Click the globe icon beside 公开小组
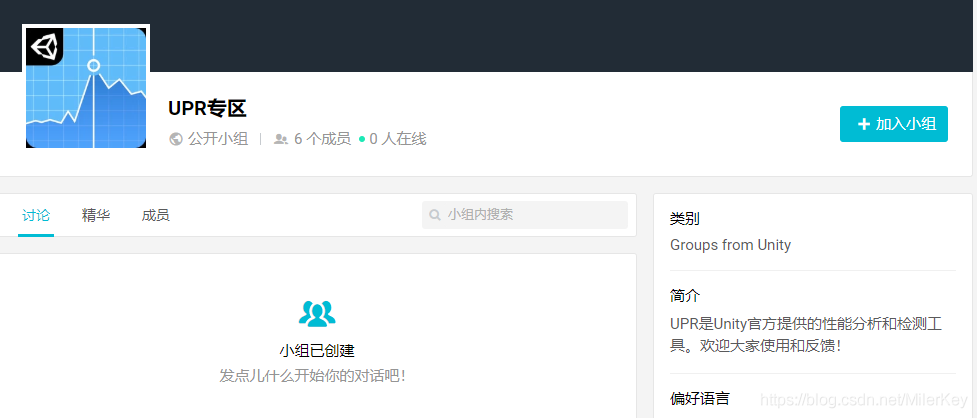977x418 pixels. pyautogui.click(x=175, y=139)
